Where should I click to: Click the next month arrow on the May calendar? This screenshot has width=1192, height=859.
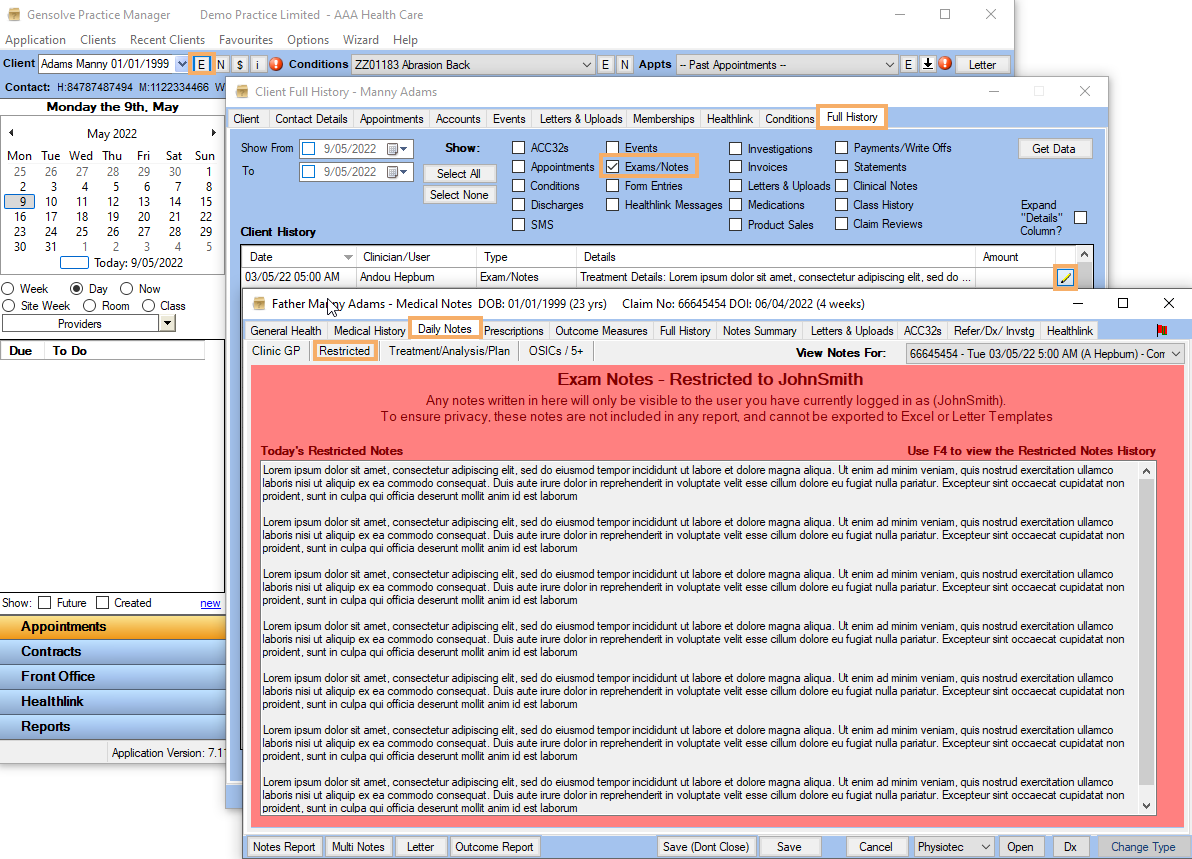click(212, 133)
